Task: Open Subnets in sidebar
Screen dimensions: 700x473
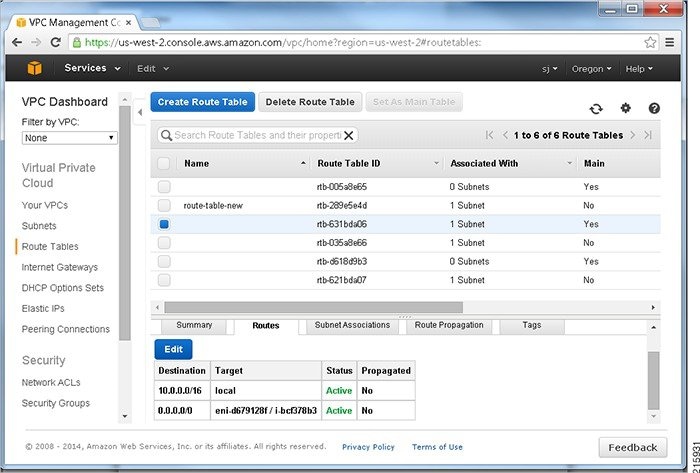Action: tap(39, 226)
